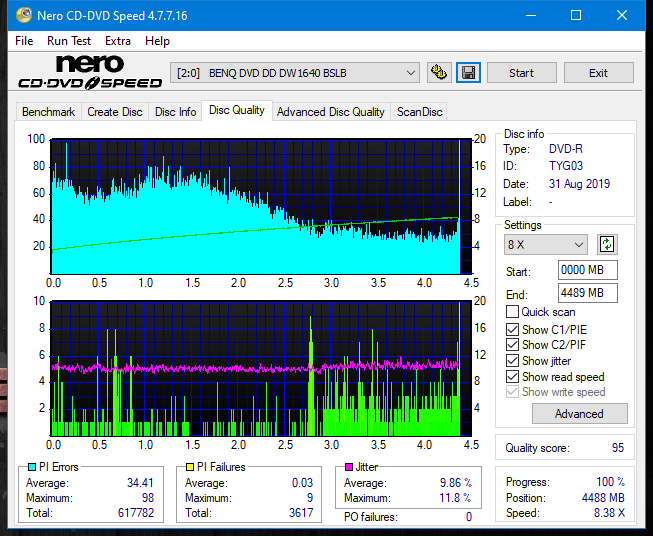Click the cyan PI Errors legend swatch
653x536 pixels.
click(x=31, y=467)
